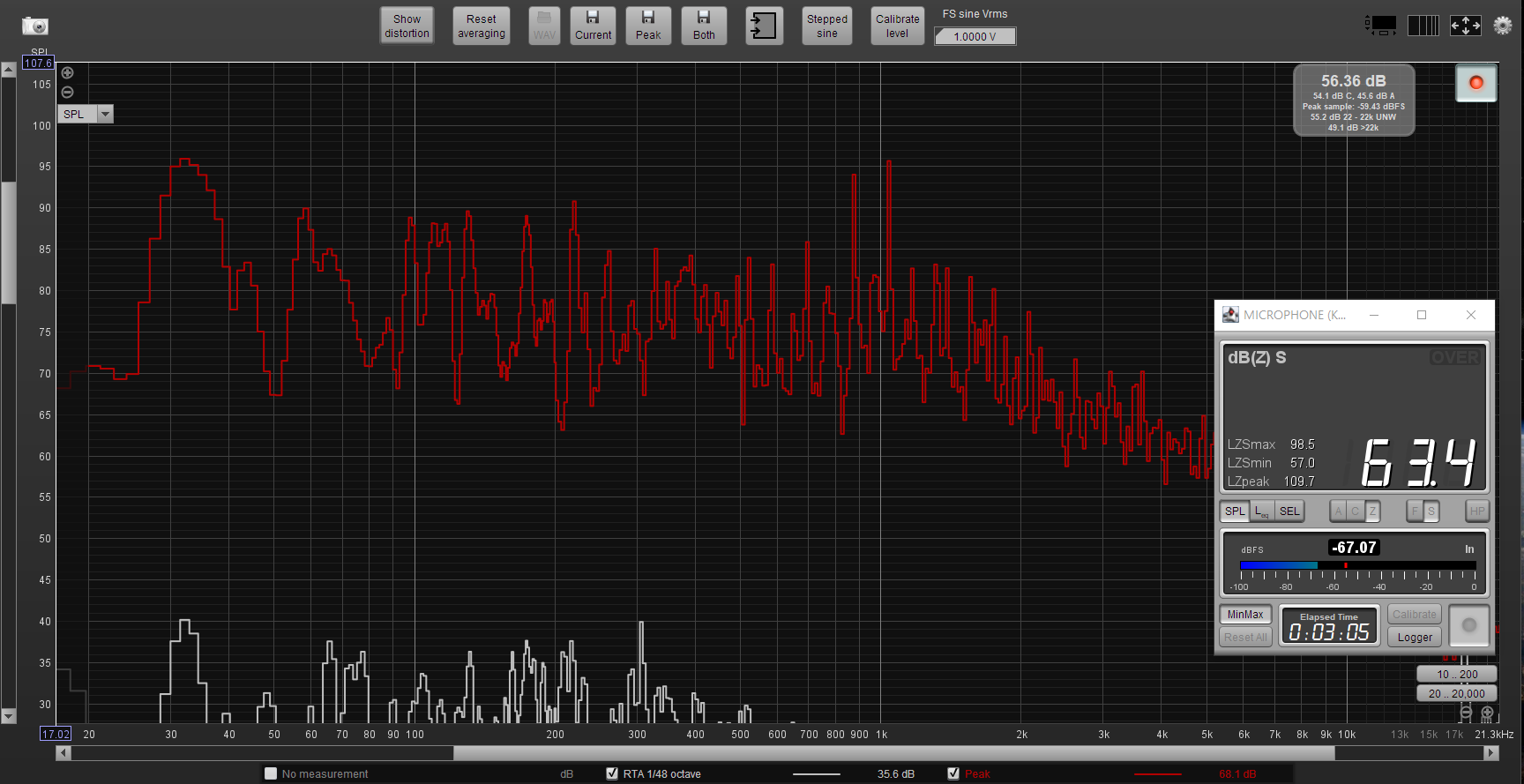This screenshot has width=1524, height=784.
Task: Open the Stepped sine dialog
Action: 827,26
